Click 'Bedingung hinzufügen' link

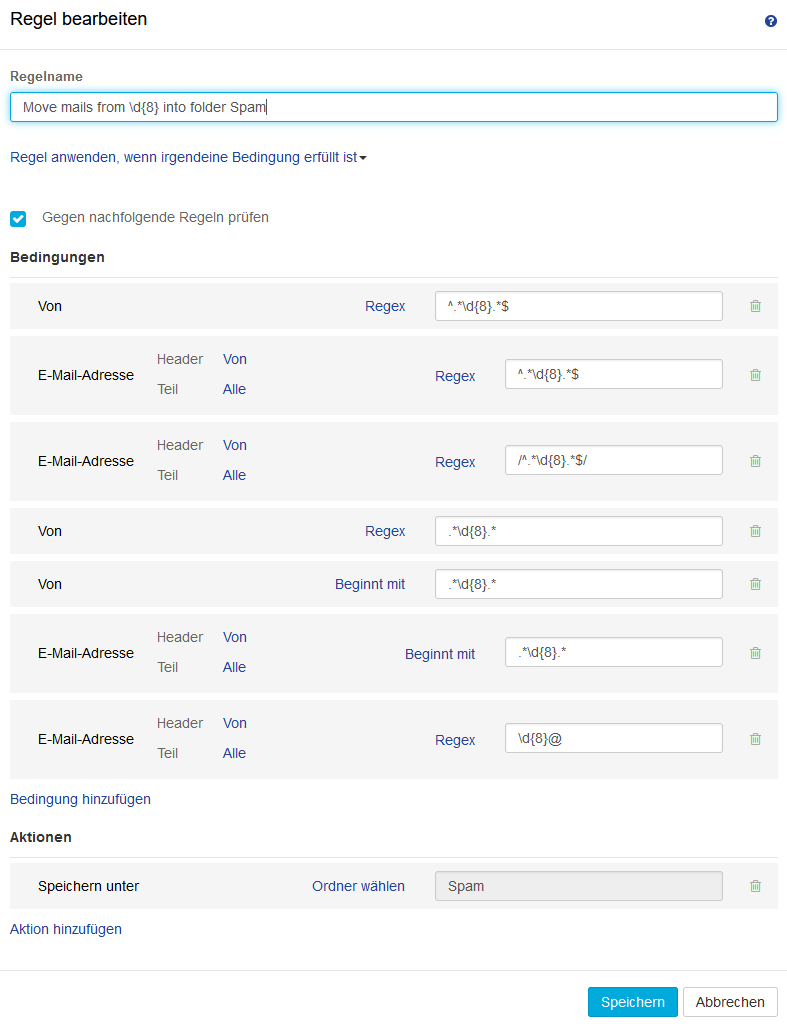80,799
